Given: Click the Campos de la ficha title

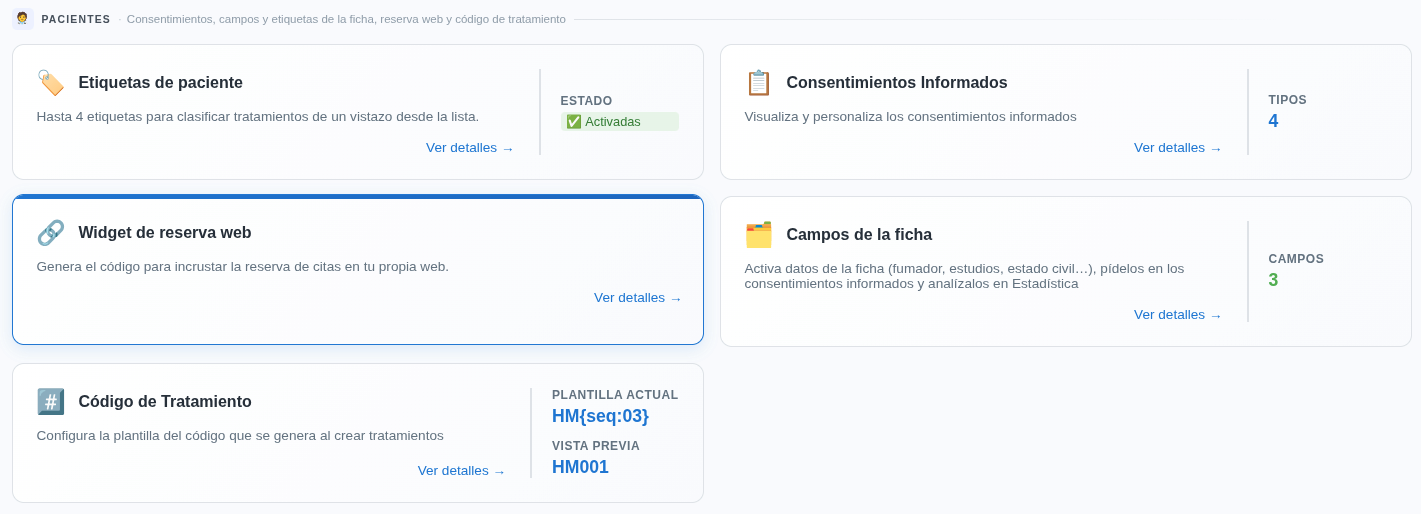Looking at the screenshot, I should coord(859,235).
